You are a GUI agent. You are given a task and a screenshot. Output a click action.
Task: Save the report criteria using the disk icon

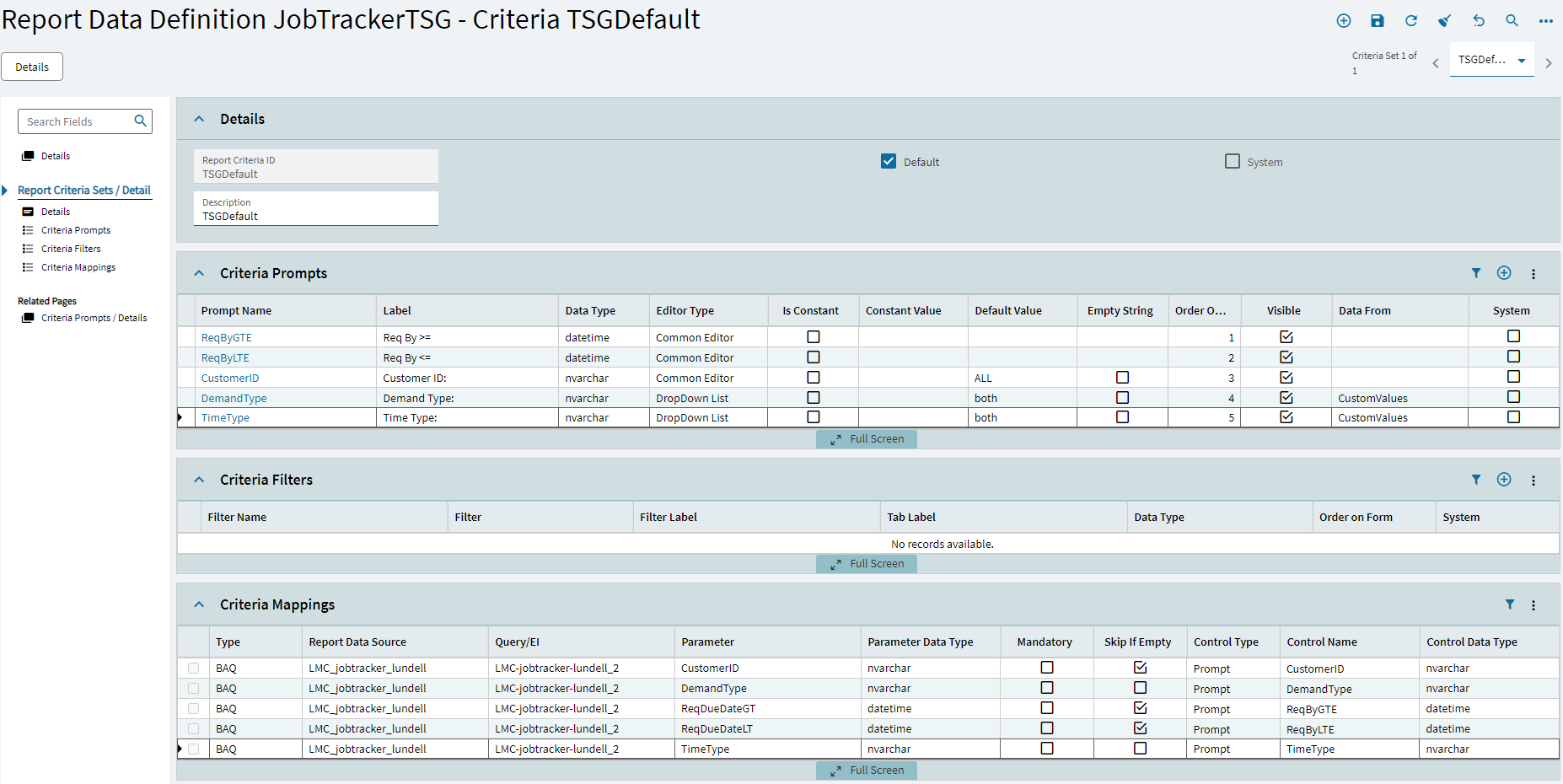pyautogui.click(x=1378, y=21)
